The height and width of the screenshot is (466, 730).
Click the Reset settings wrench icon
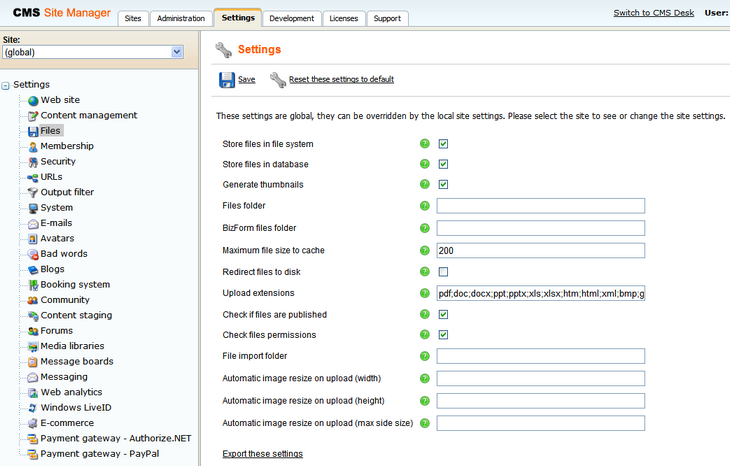tap(278, 80)
